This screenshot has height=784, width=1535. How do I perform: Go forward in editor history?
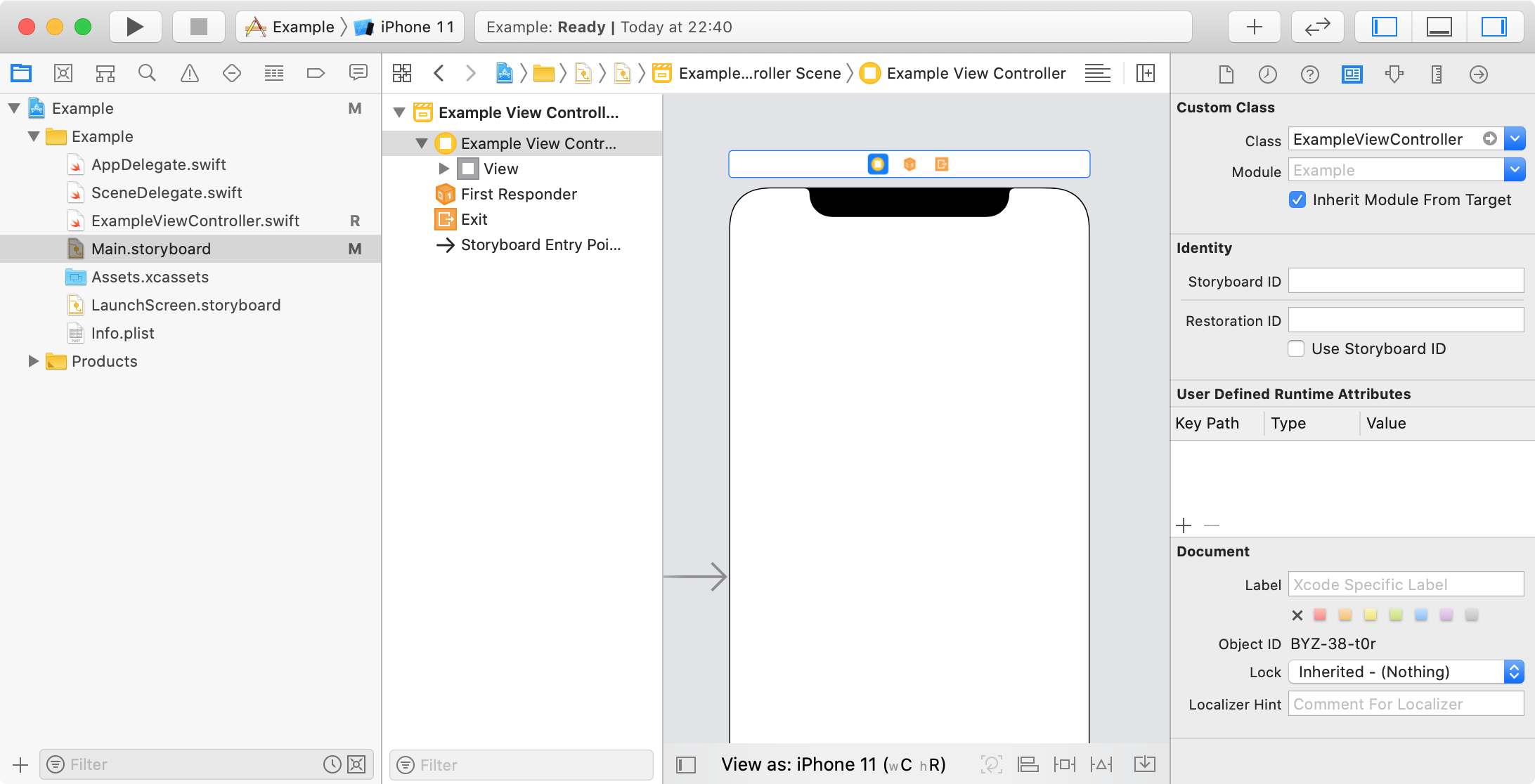point(471,73)
